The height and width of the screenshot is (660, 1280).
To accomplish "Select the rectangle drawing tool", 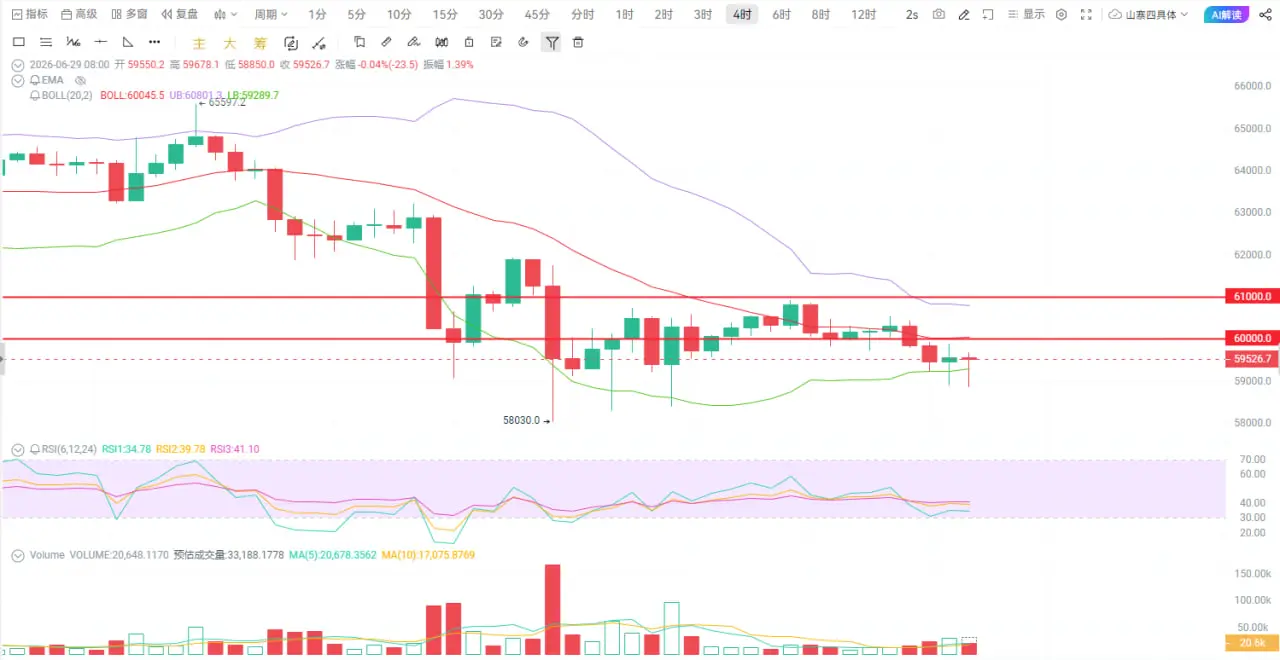I will tap(18, 42).
